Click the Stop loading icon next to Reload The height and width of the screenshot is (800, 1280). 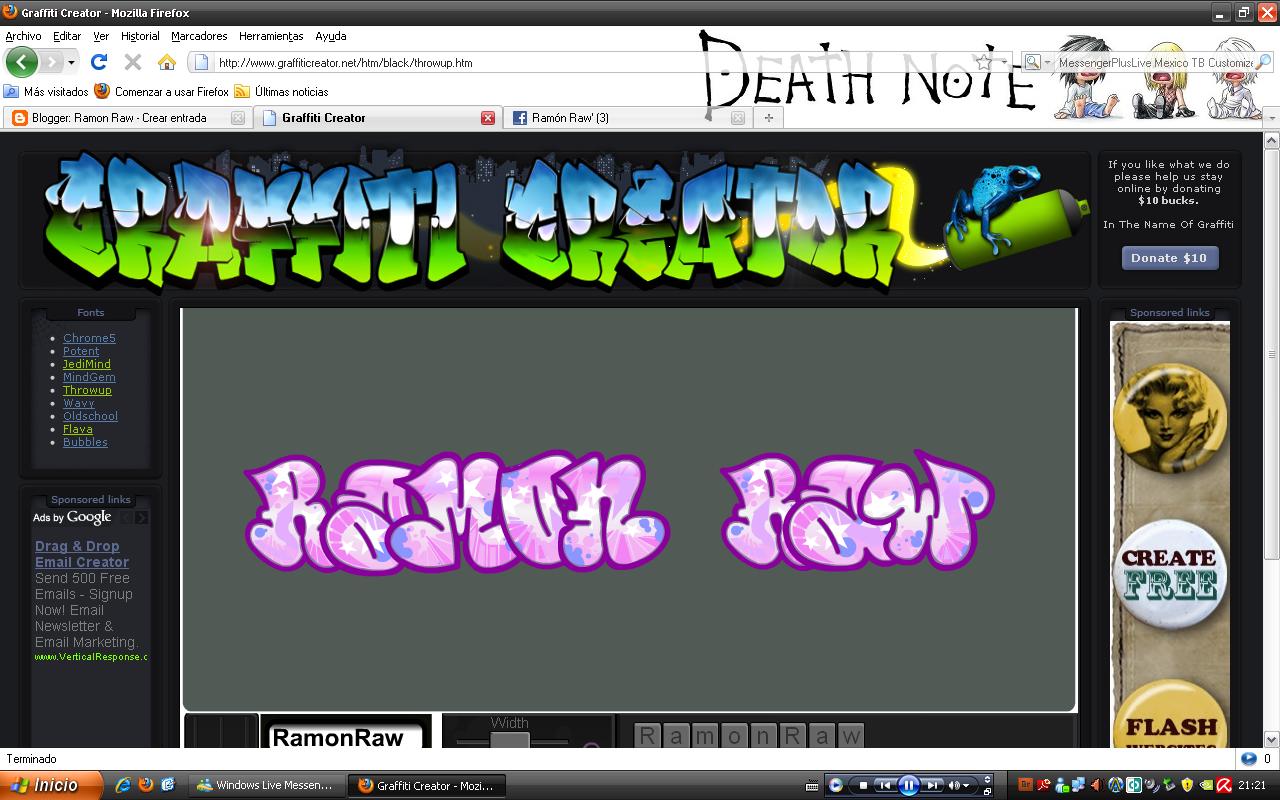pyautogui.click(x=131, y=60)
